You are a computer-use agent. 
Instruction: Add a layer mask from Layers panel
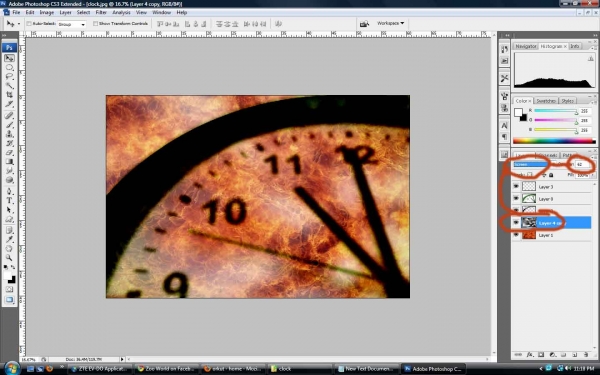coord(541,355)
